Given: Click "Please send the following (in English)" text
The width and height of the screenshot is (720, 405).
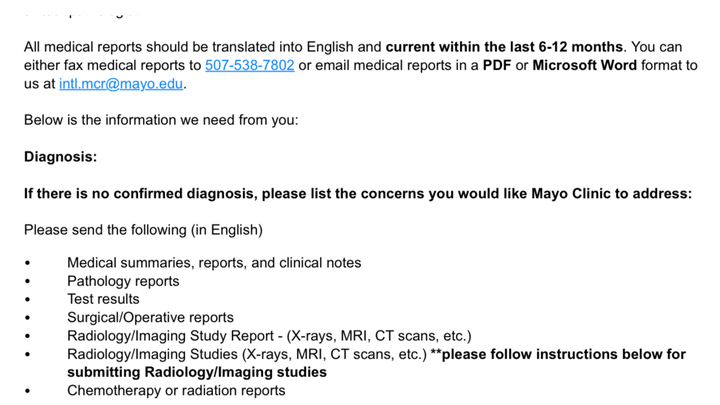Looking at the screenshot, I should pos(143,230).
